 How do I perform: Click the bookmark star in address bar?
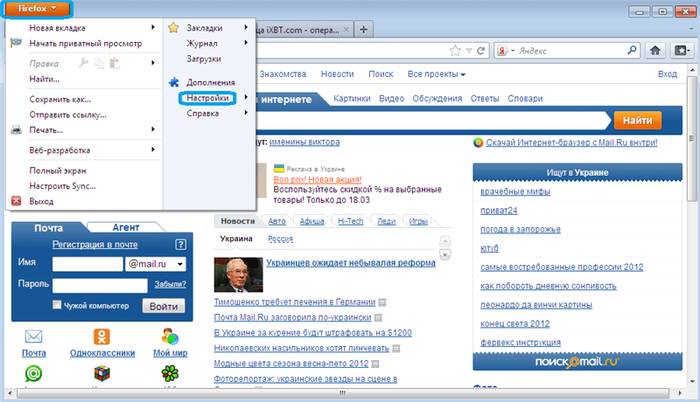tap(455, 50)
